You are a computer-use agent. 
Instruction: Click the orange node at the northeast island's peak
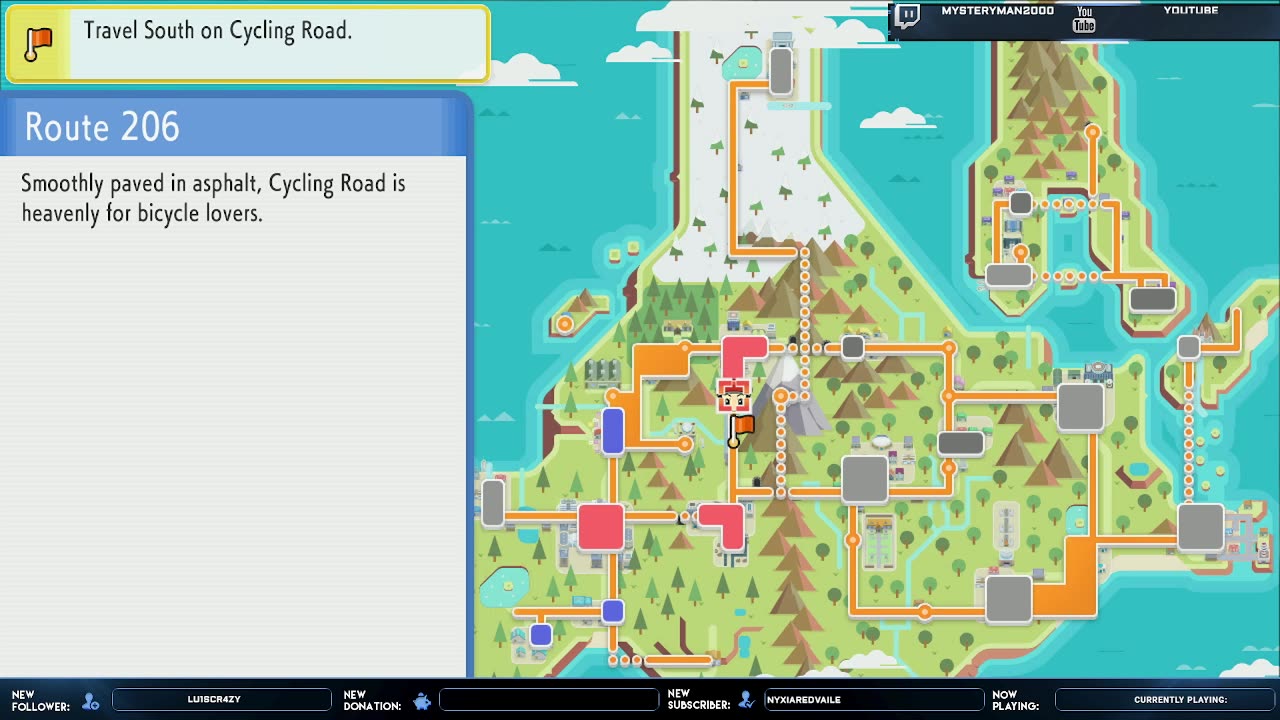pos(1092,132)
